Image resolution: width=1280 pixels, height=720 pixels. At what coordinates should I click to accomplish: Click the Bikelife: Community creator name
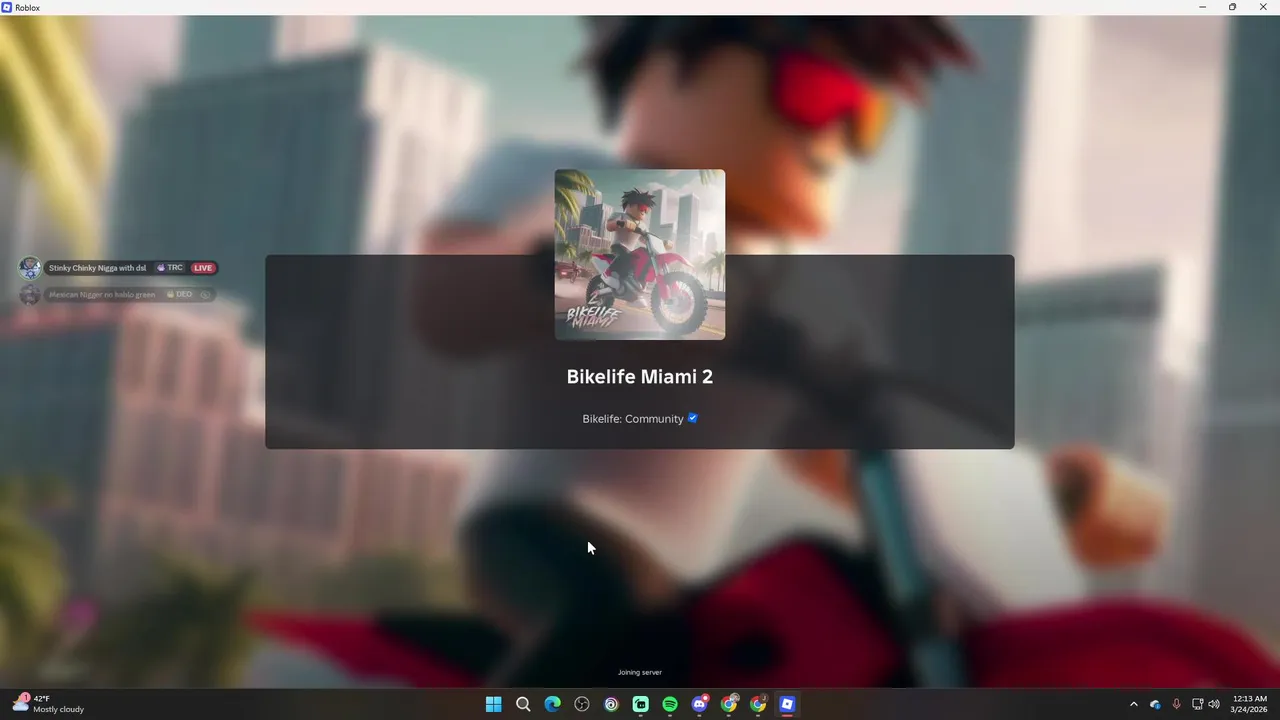coord(633,419)
